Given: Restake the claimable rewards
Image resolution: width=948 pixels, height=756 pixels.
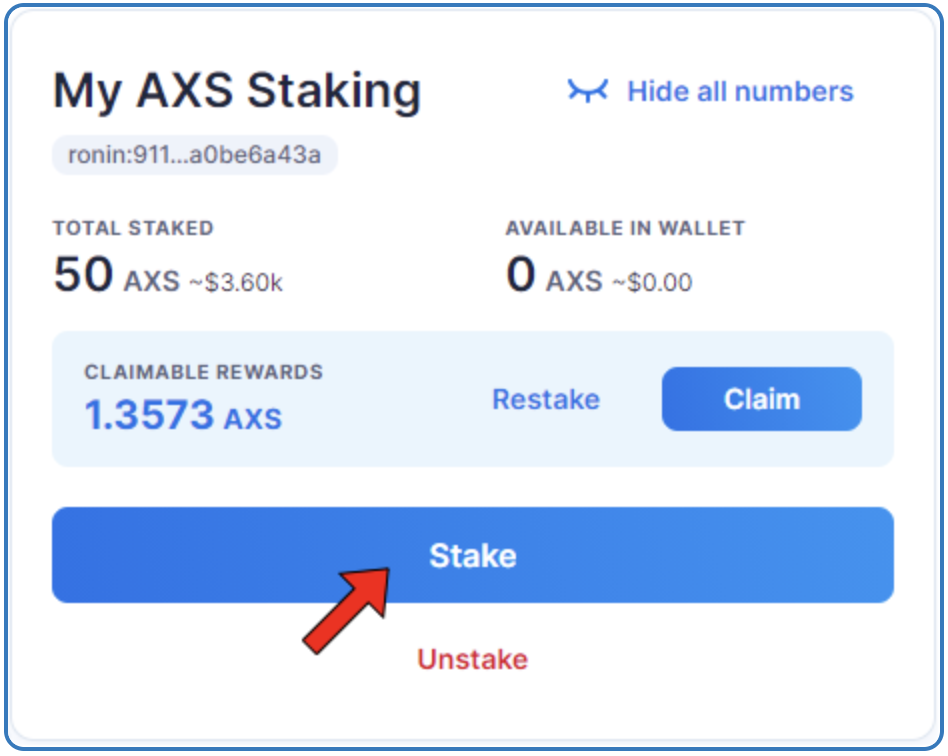Looking at the screenshot, I should coord(546,399).
